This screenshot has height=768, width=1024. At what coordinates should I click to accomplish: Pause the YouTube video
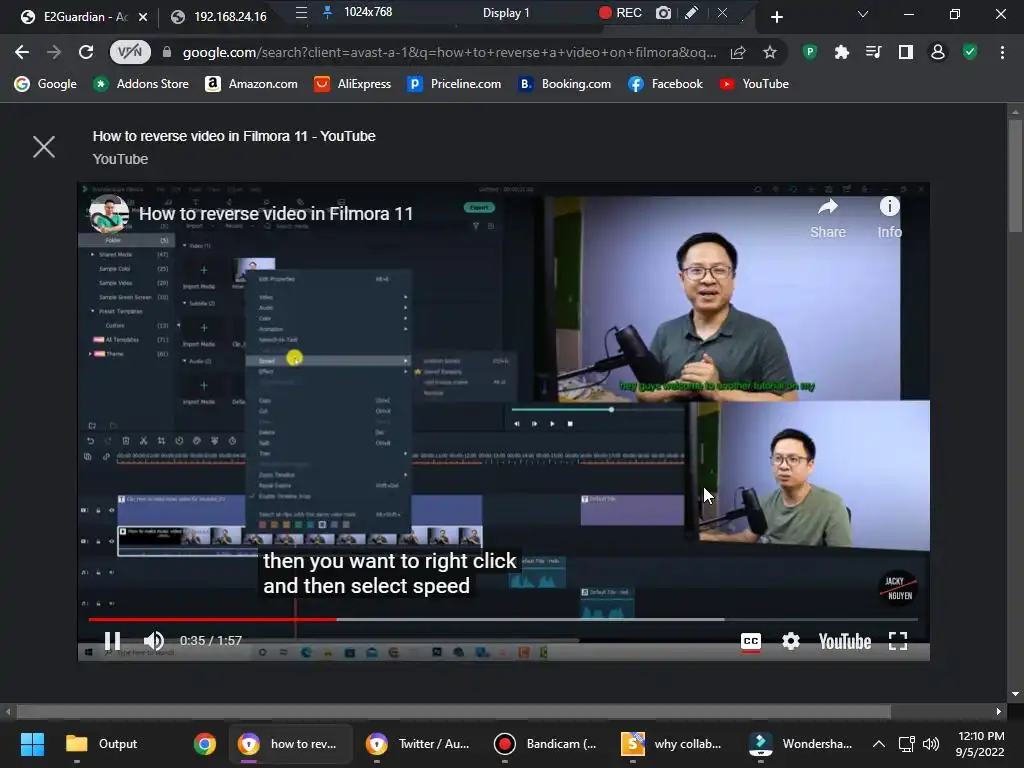(112, 641)
